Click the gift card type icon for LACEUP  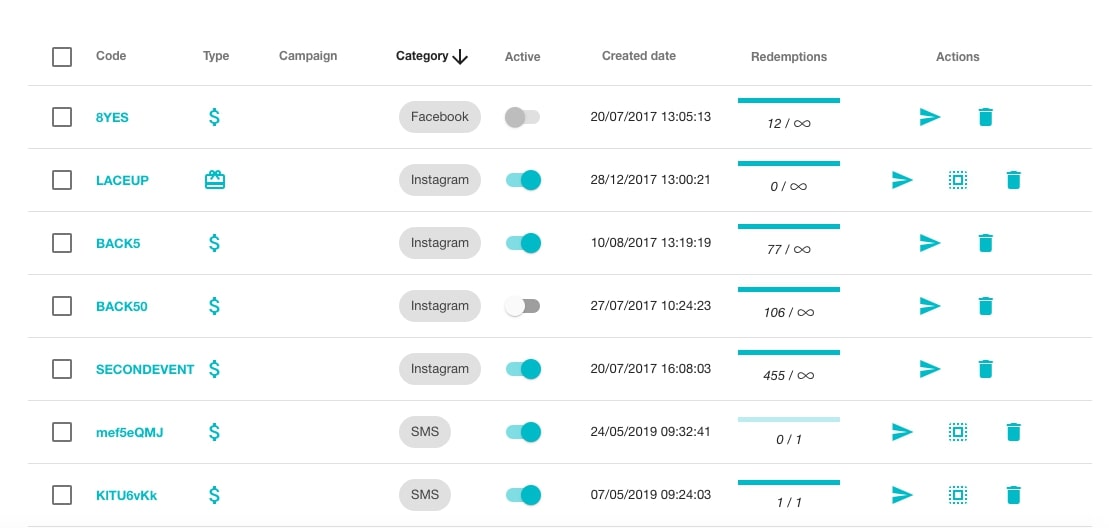[214, 180]
